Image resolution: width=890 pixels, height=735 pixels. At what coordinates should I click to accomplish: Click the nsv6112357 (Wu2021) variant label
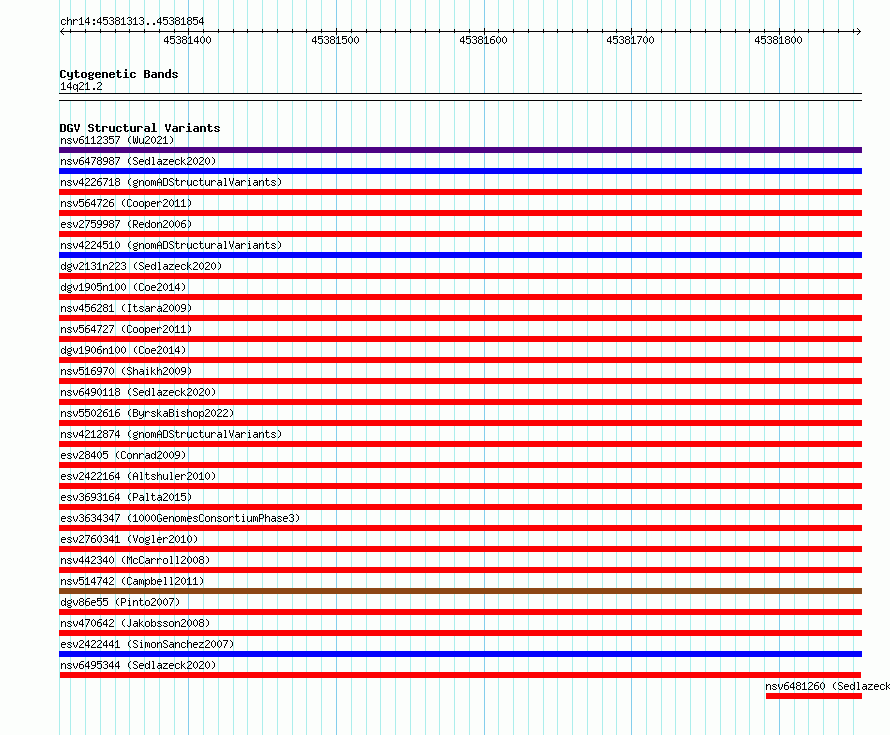click(x=117, y=140)
